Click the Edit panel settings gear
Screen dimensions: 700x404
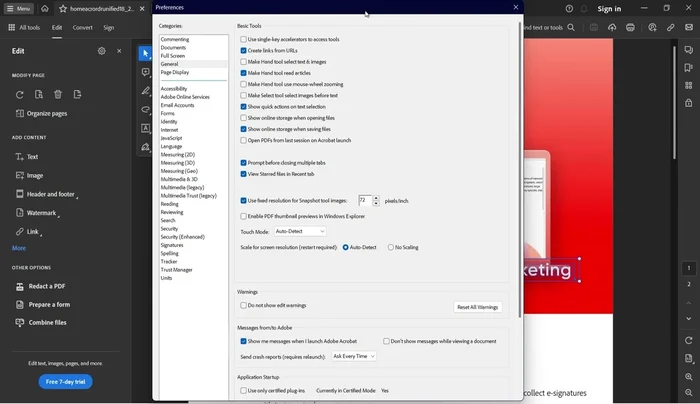tap(101, 51)
